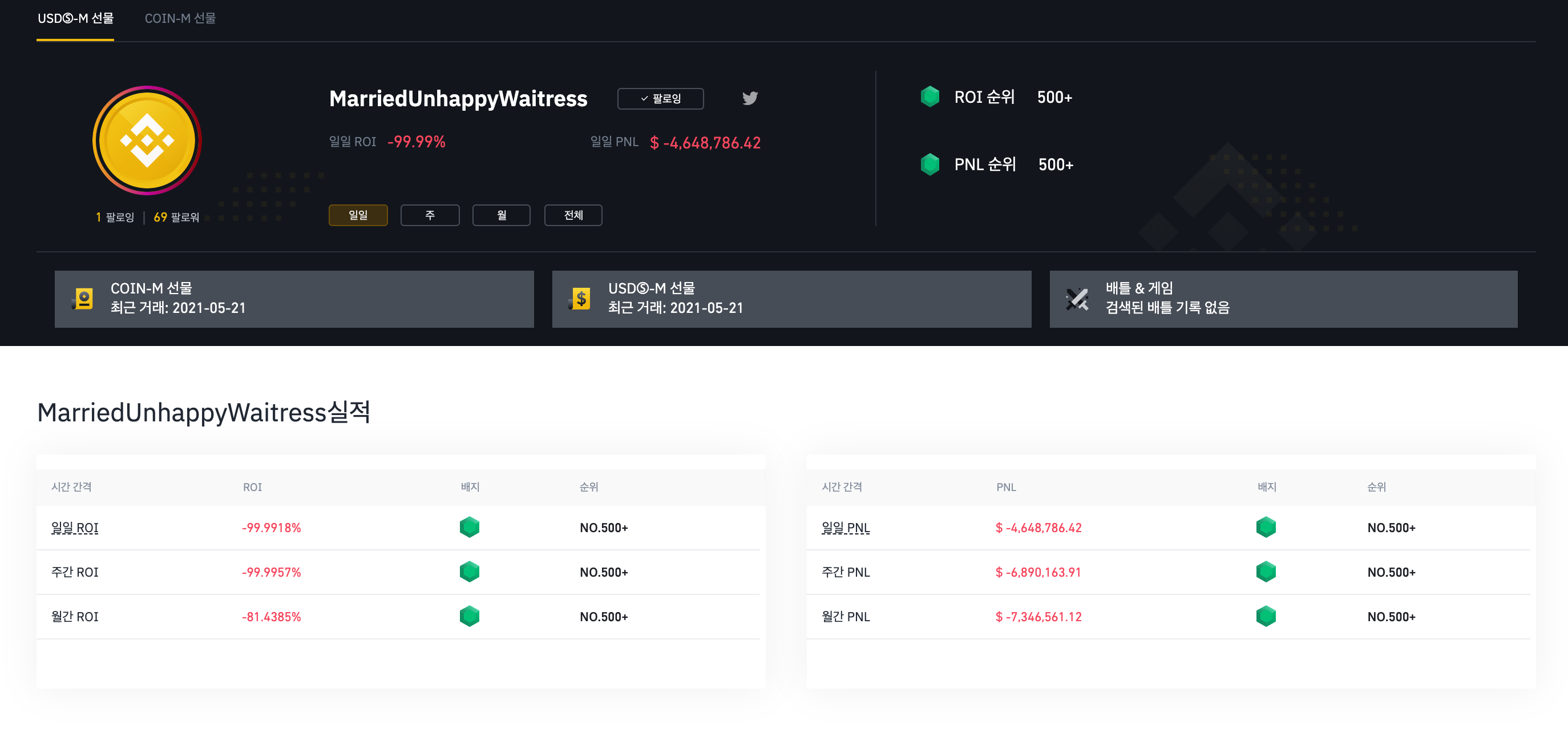Click the 배틀 & 게임 crossed swords icon
1568x732 pixels.
(x=1077, y=299)
